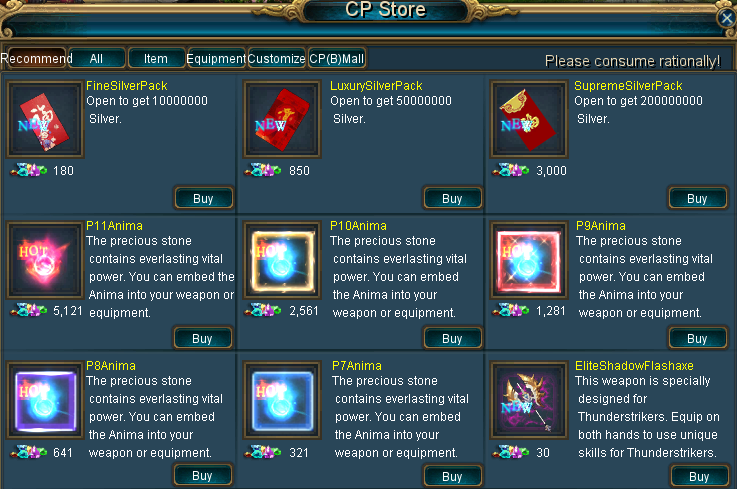Image resolution: width=737 pixels, height=489 pixels.
Task: Click the P8Anima purple-framed stone icon
Action: point(45,400)
